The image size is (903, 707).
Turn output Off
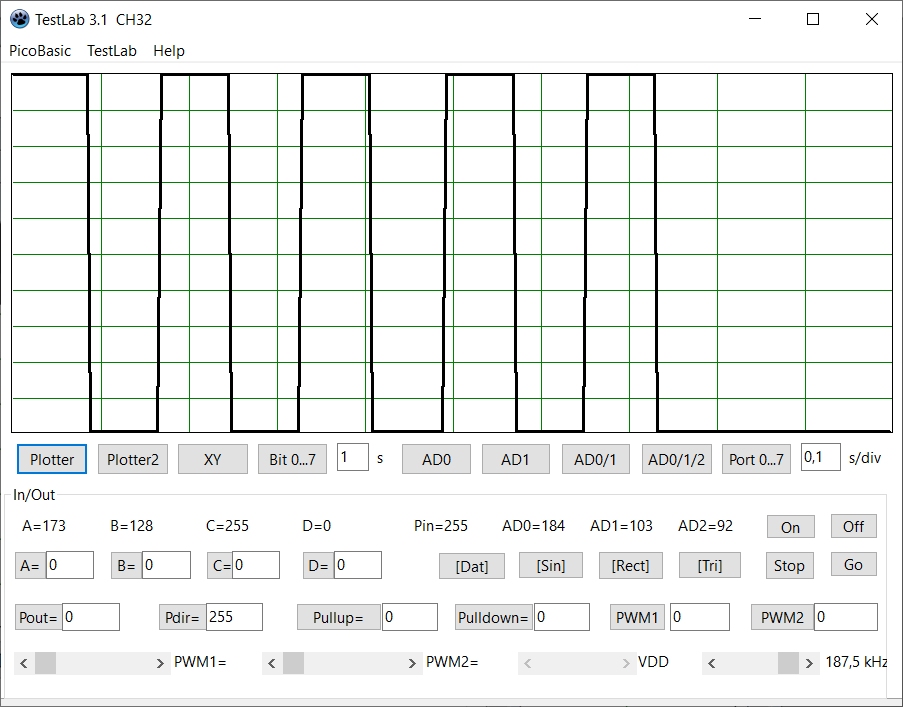853,526
